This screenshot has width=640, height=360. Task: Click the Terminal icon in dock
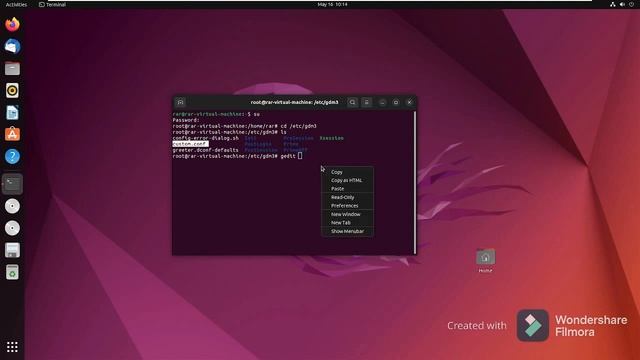(x=12, y=184)
